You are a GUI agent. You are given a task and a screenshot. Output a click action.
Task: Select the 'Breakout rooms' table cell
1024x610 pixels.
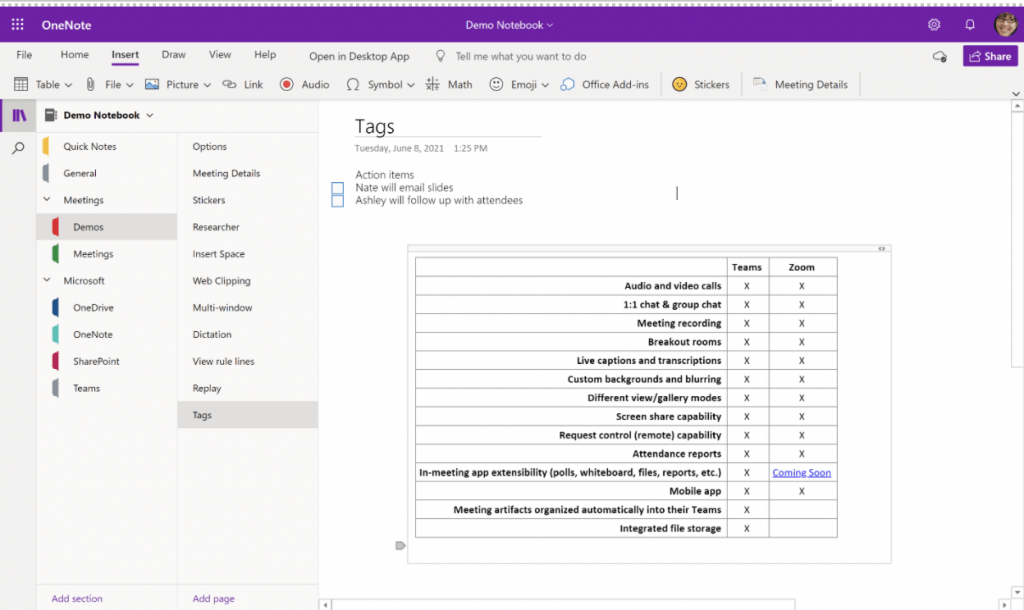pos(571,342)
